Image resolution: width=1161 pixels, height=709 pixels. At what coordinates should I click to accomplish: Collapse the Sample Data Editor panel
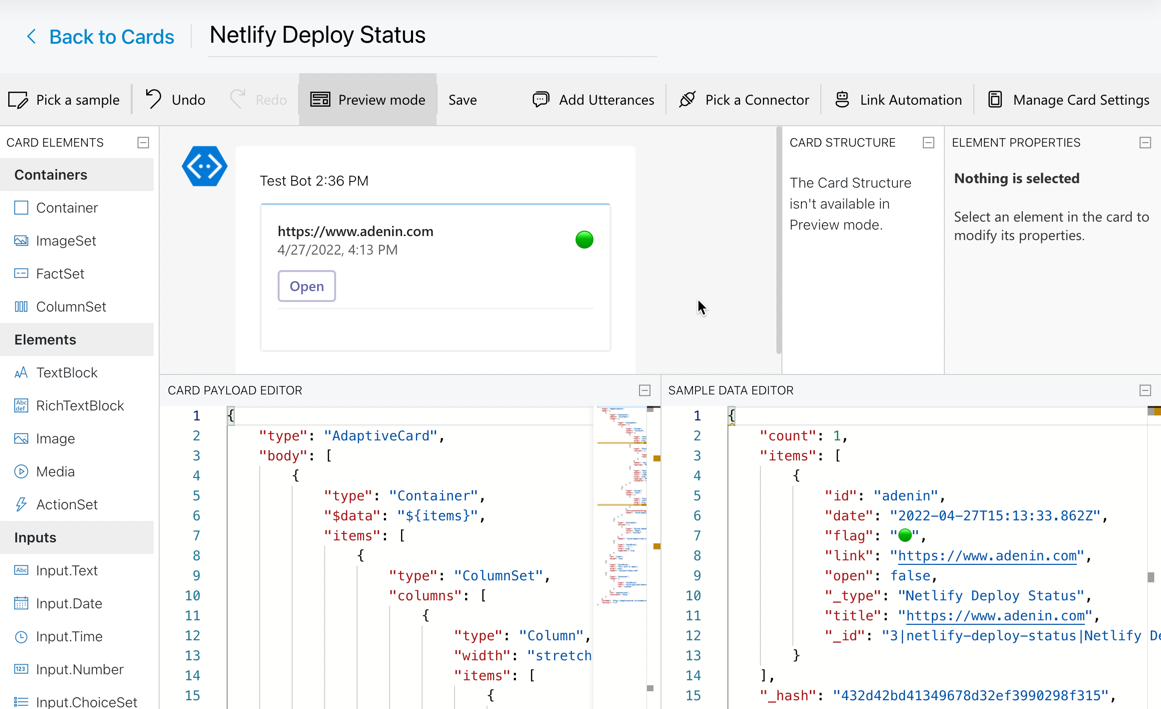(1145, 391)
